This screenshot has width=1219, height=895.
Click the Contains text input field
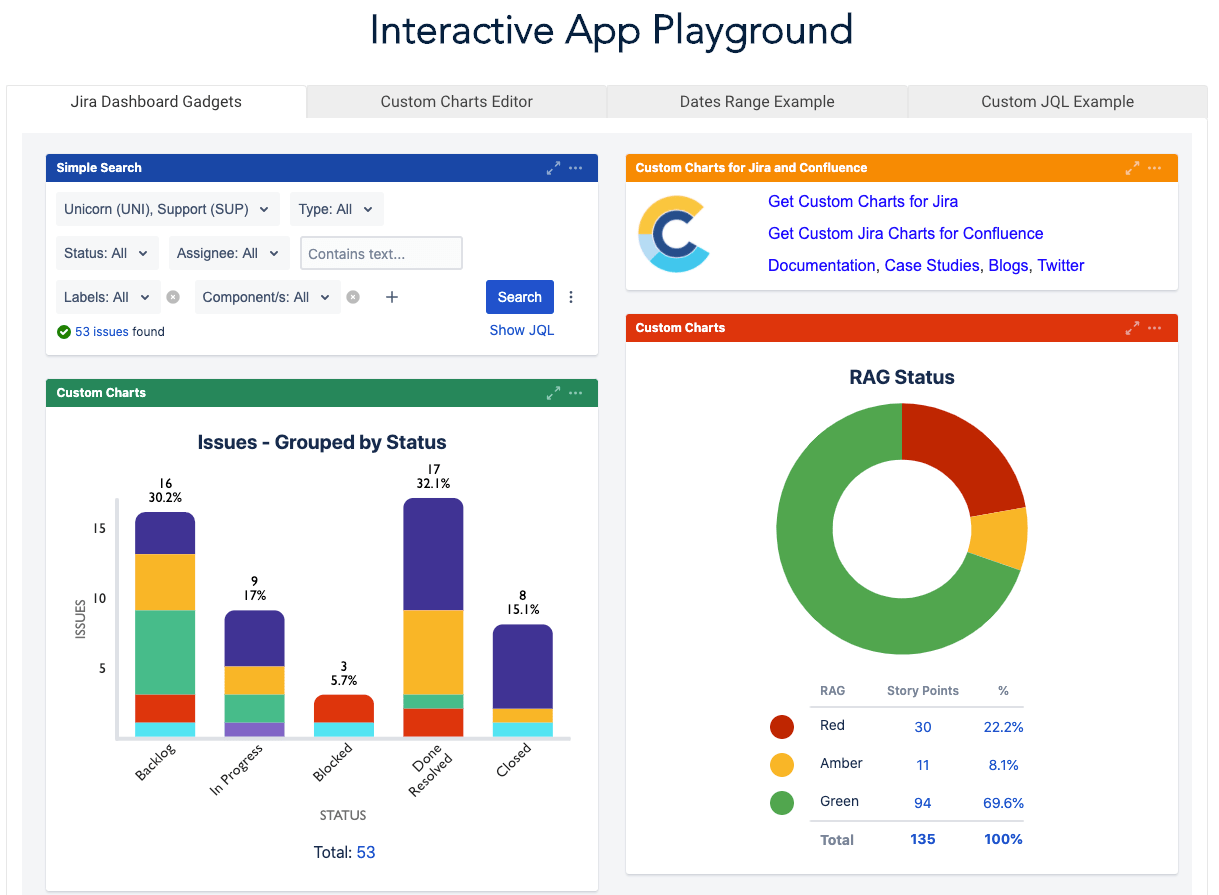click(380, 253)
